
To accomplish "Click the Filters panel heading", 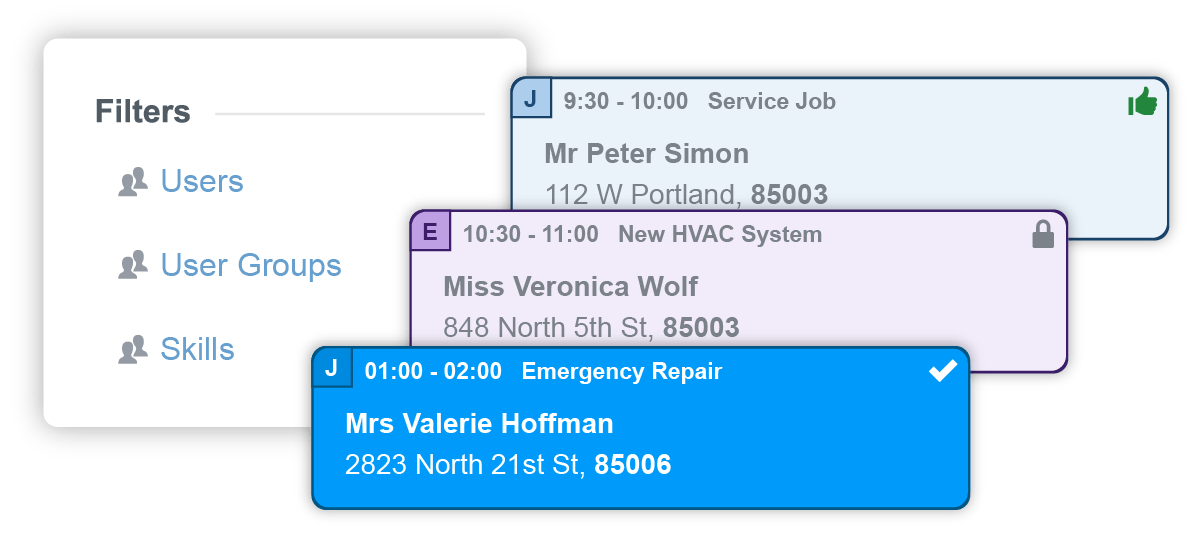I will pyautogui.click(x=143, y=112).
